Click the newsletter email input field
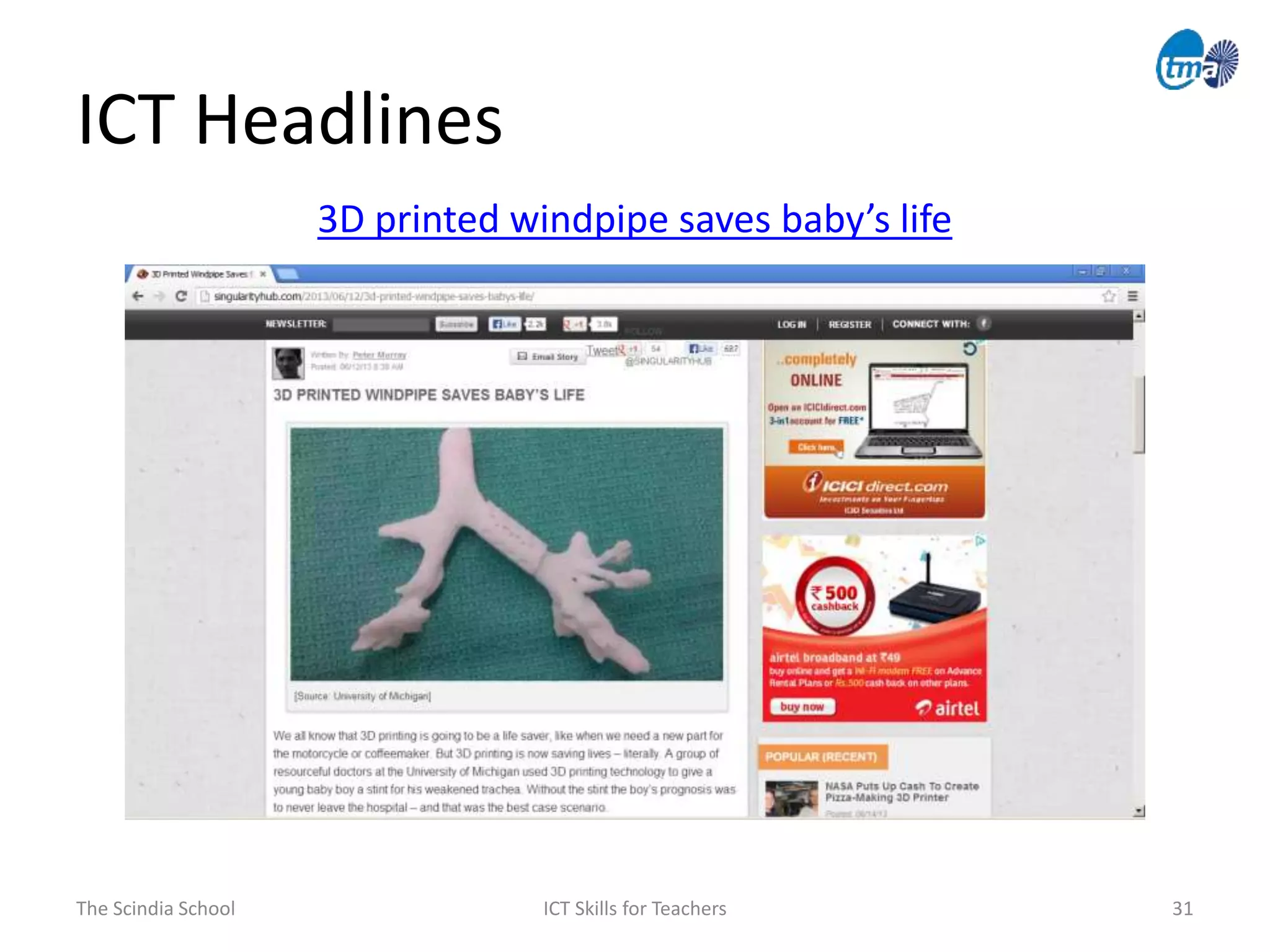This screenshot has width=1270, height=952. tap(381, 324)
